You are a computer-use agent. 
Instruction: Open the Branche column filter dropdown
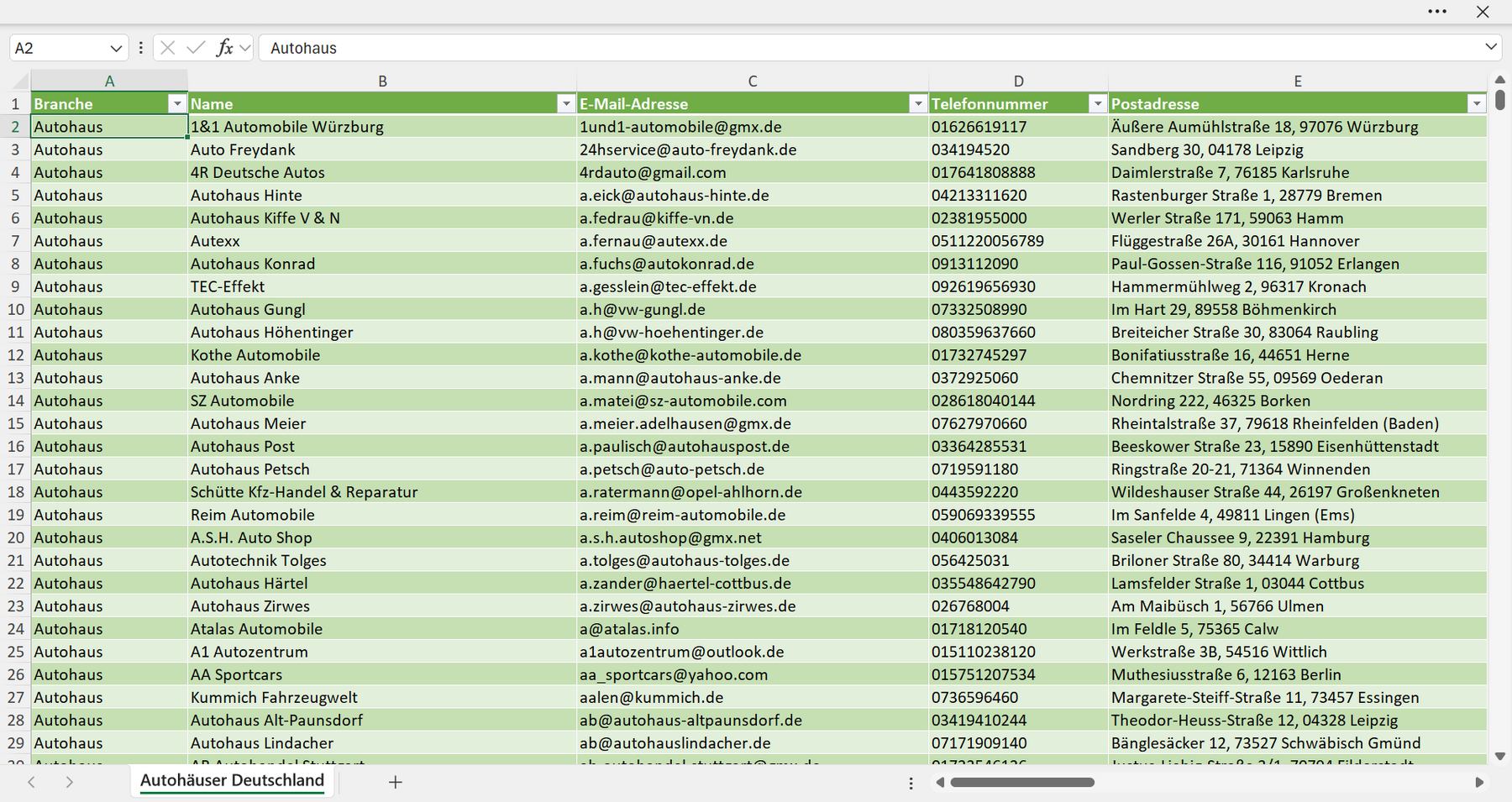pos(176,103)
